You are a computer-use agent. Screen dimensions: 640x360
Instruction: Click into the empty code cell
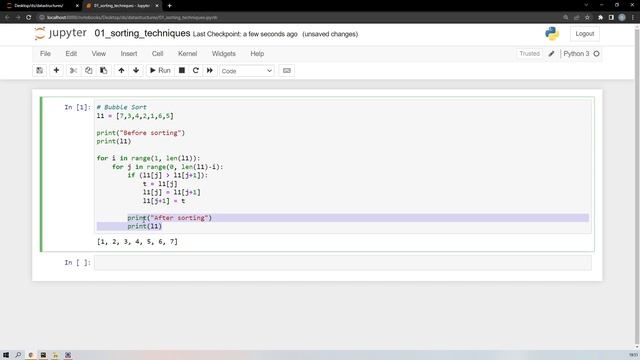[x=342, y=262]
